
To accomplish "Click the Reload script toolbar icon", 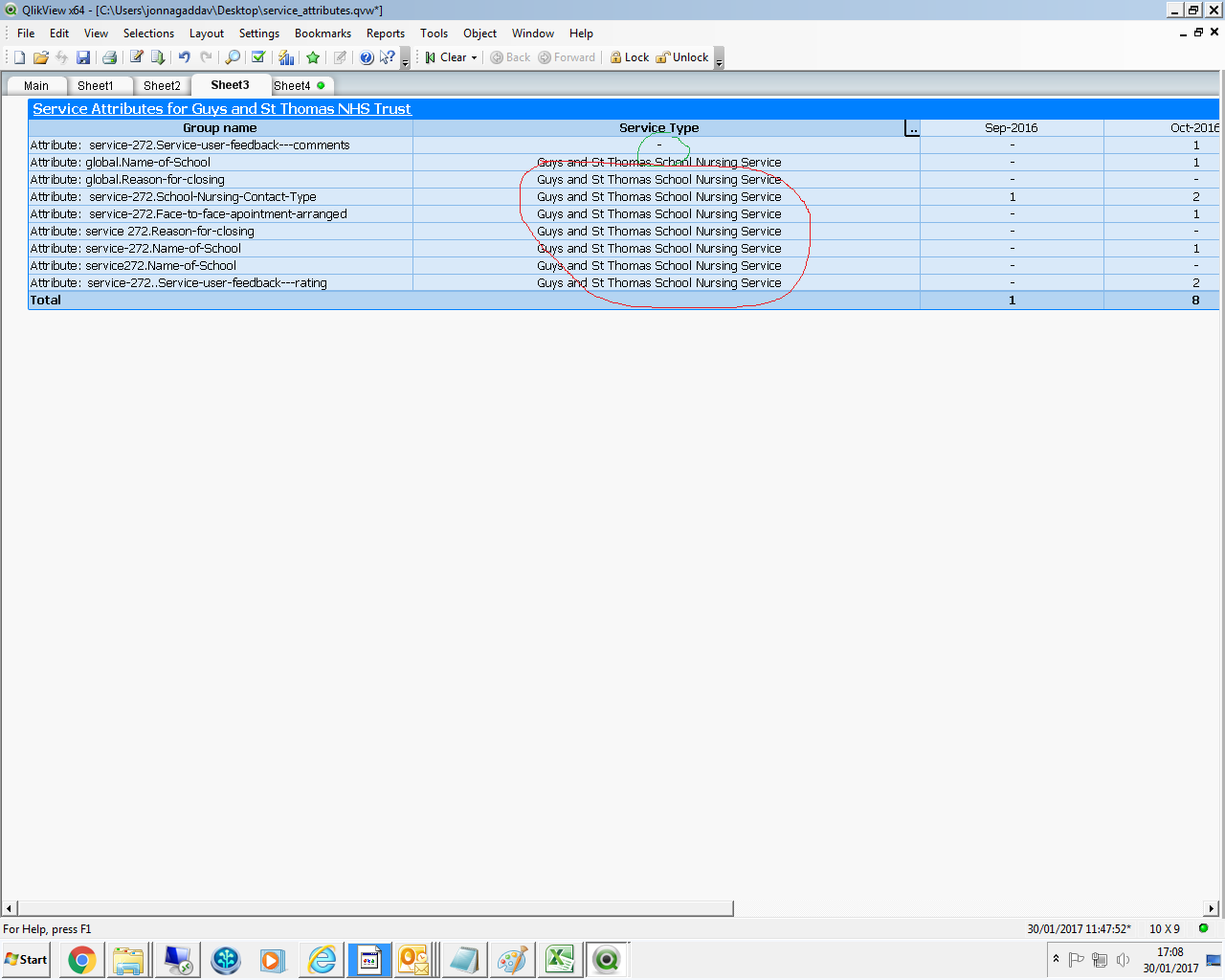I will (x=158, y=57).
